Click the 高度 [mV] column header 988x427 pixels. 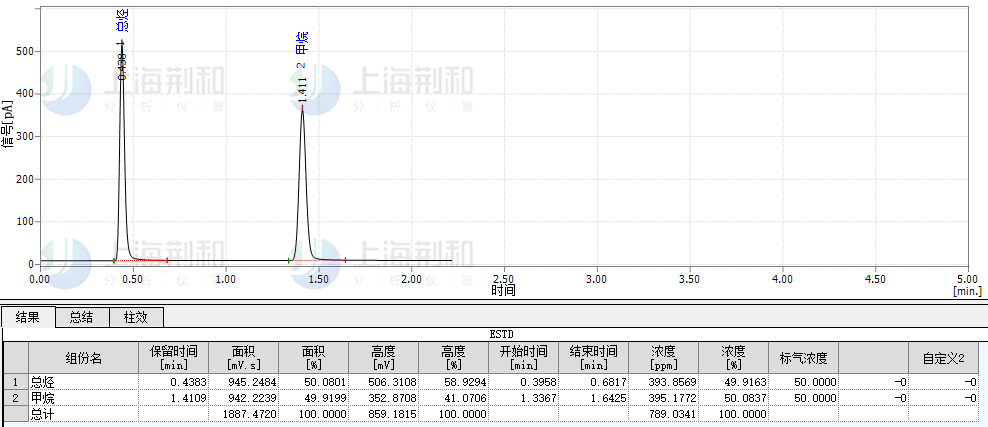click(384, 358)
